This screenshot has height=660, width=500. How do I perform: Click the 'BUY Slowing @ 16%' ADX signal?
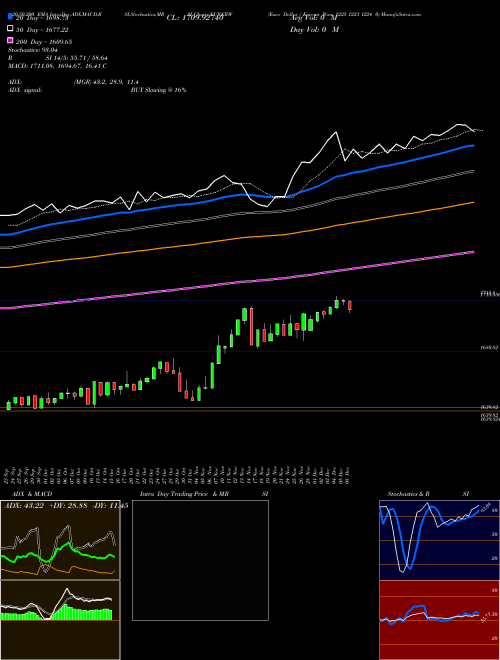pos(158,90)
